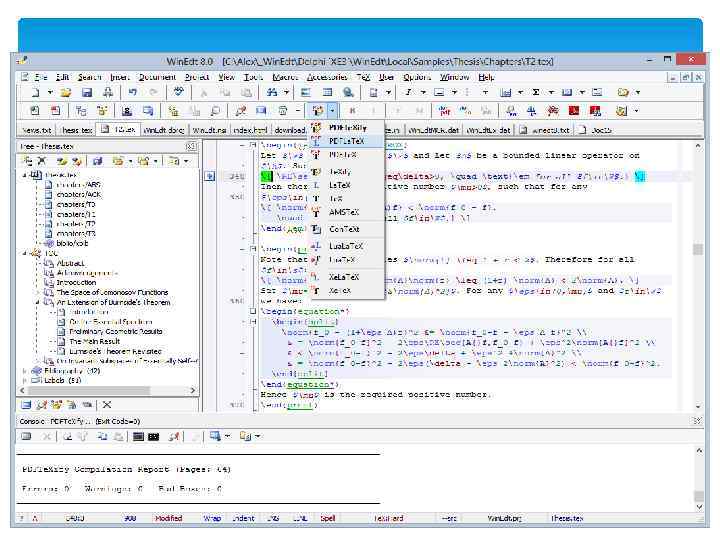Screen dimensions: 720x540
Task: Click the PDF search icon beside Acrobat
Action: (596, 111)
